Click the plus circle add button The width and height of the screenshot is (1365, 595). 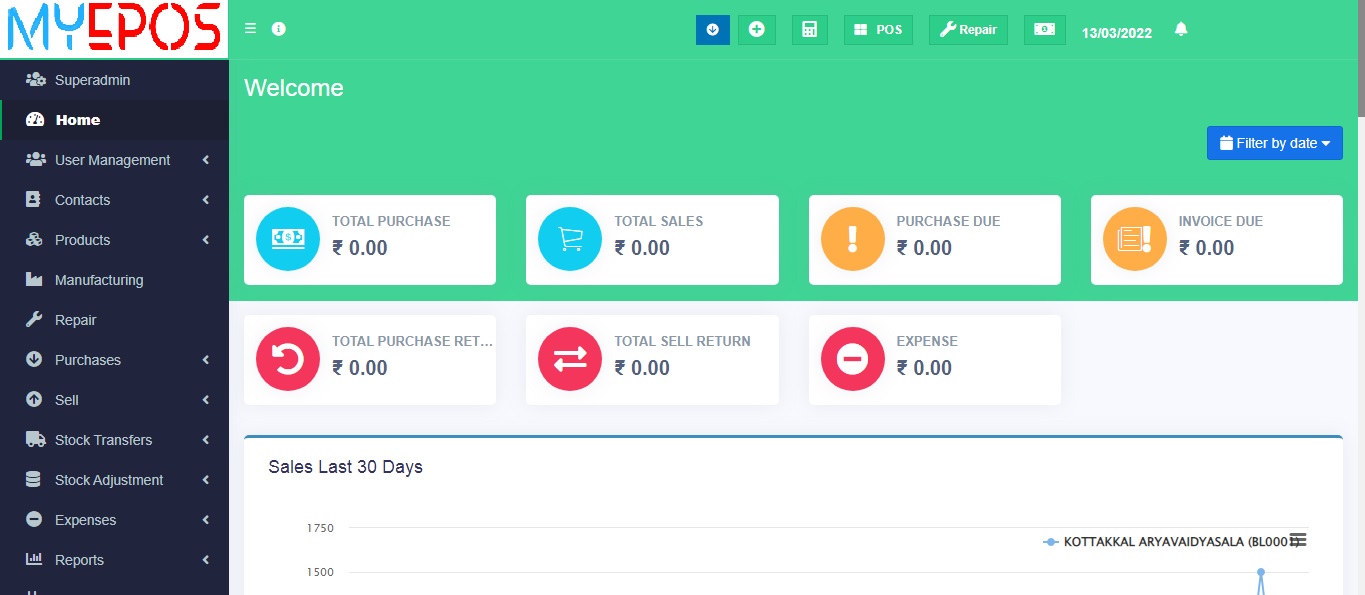[757, 30]
